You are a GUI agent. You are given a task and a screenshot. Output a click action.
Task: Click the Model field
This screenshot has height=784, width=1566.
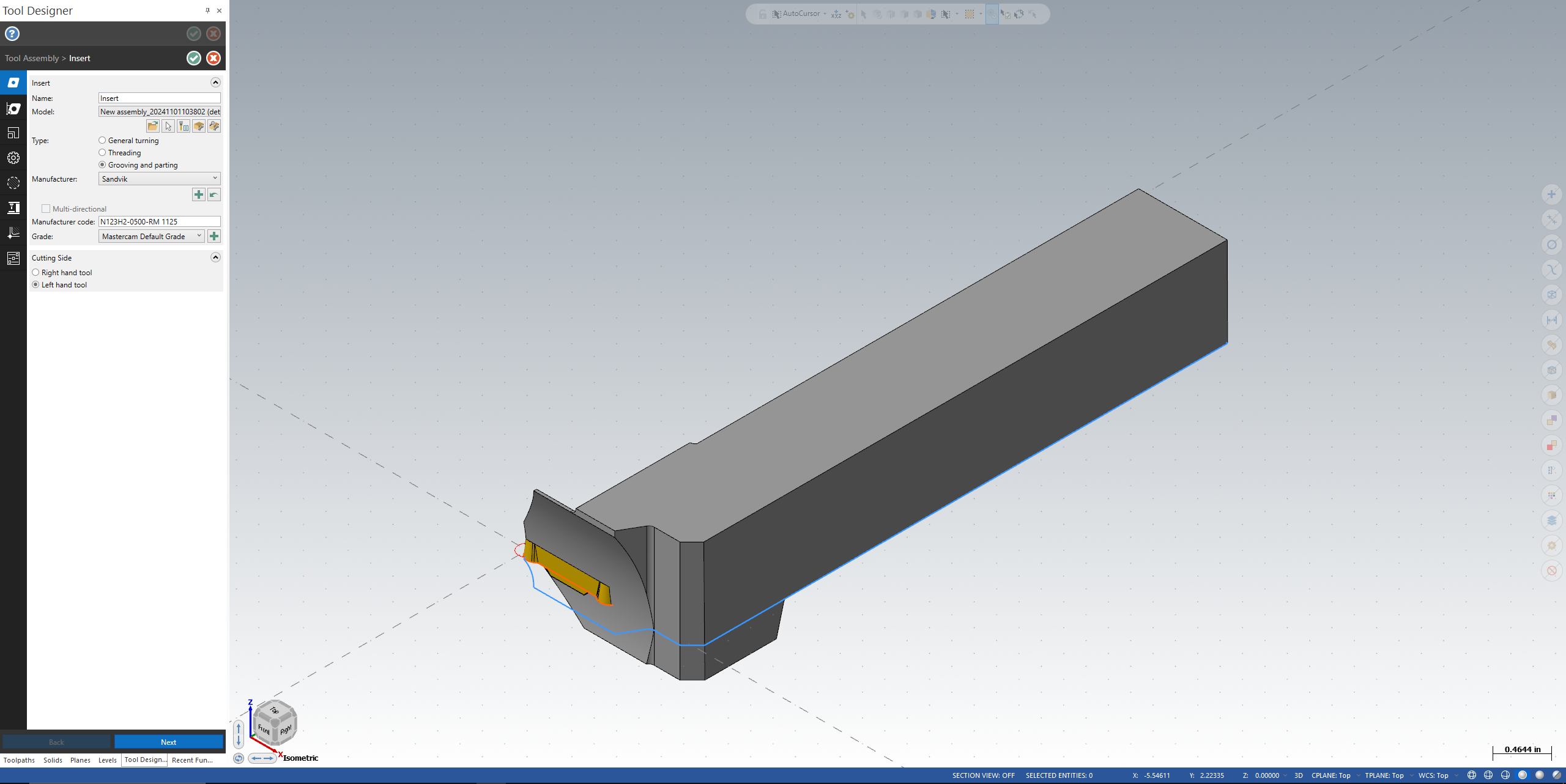click(159, 111)
